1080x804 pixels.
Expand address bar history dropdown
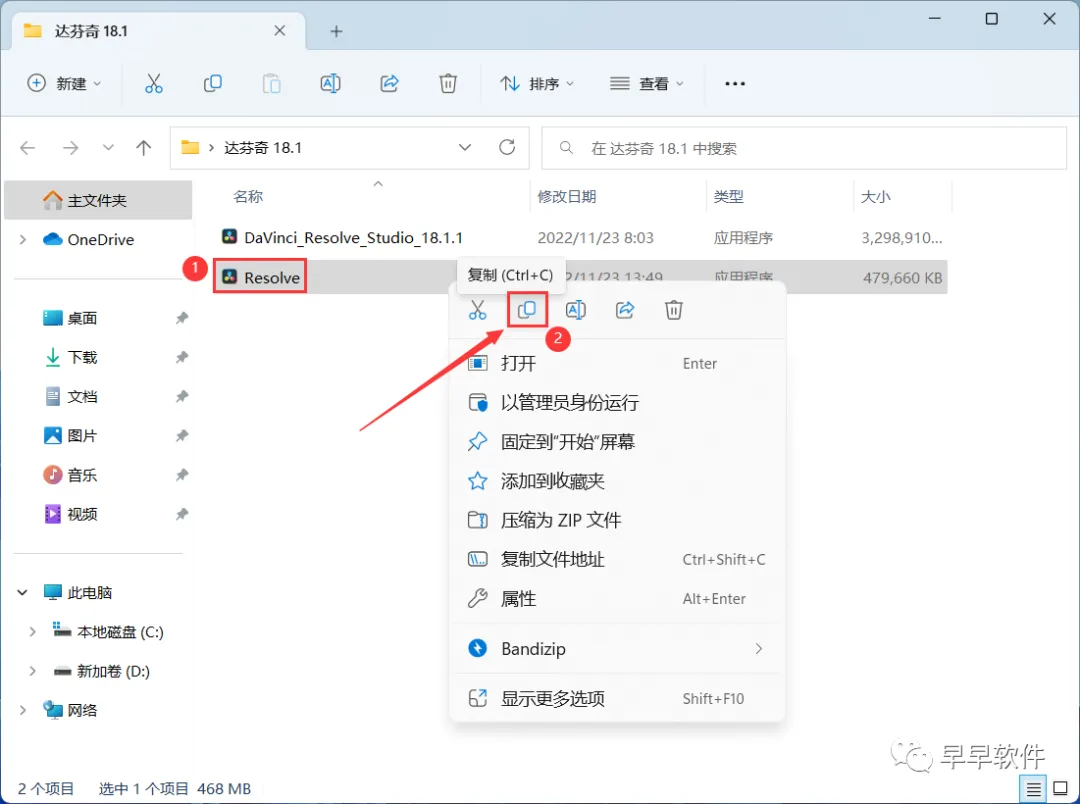[465, 147]
